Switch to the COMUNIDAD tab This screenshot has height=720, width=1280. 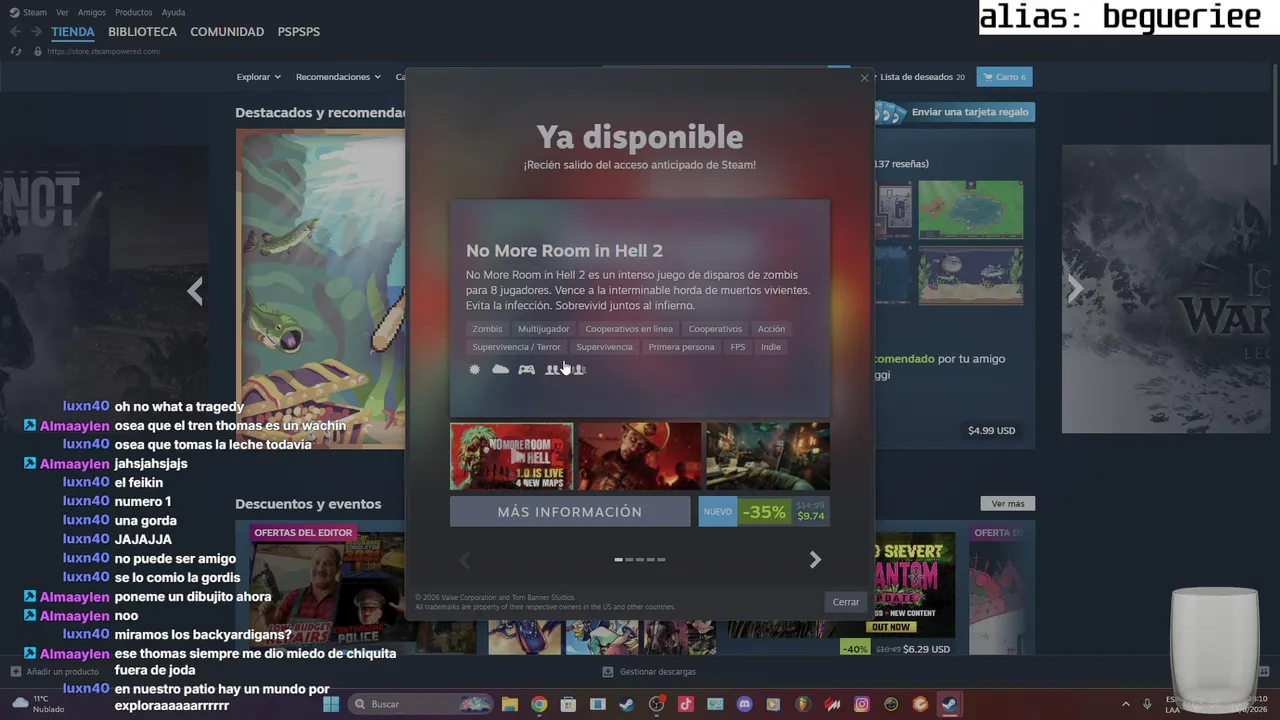pos(227,32)
